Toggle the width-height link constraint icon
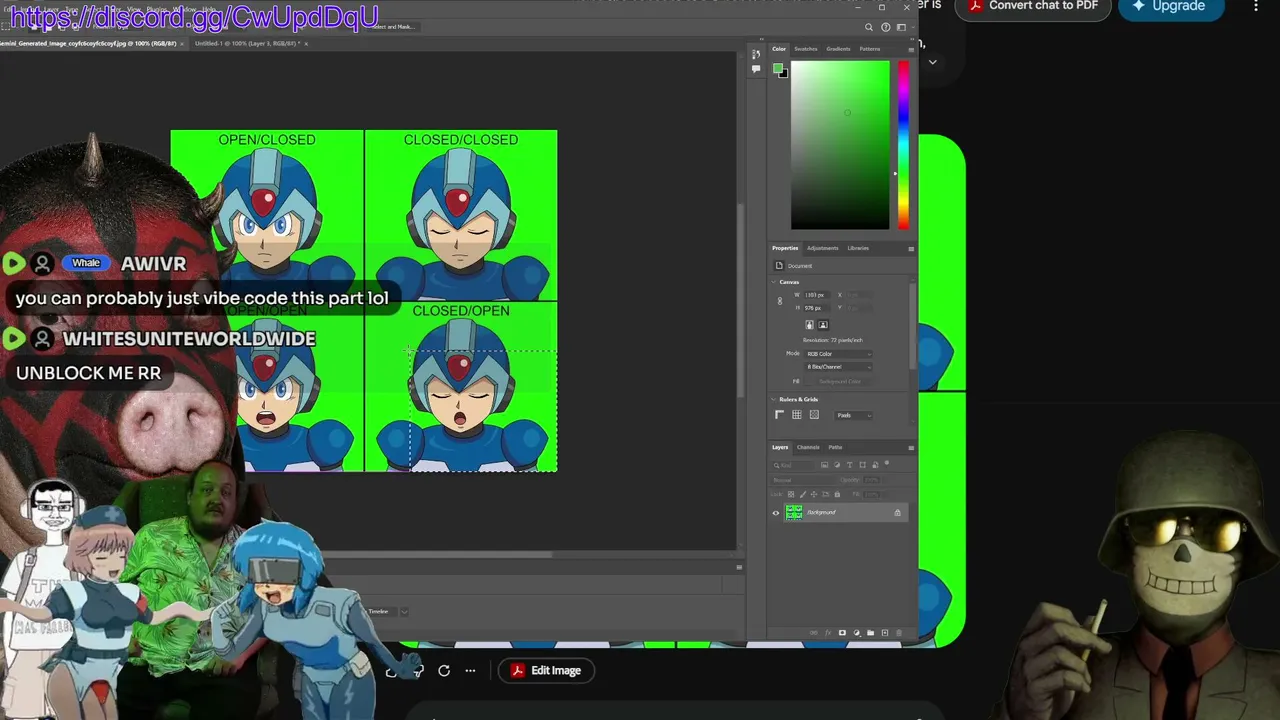The width and height of the screenshot is (1280, 720). 780,301
